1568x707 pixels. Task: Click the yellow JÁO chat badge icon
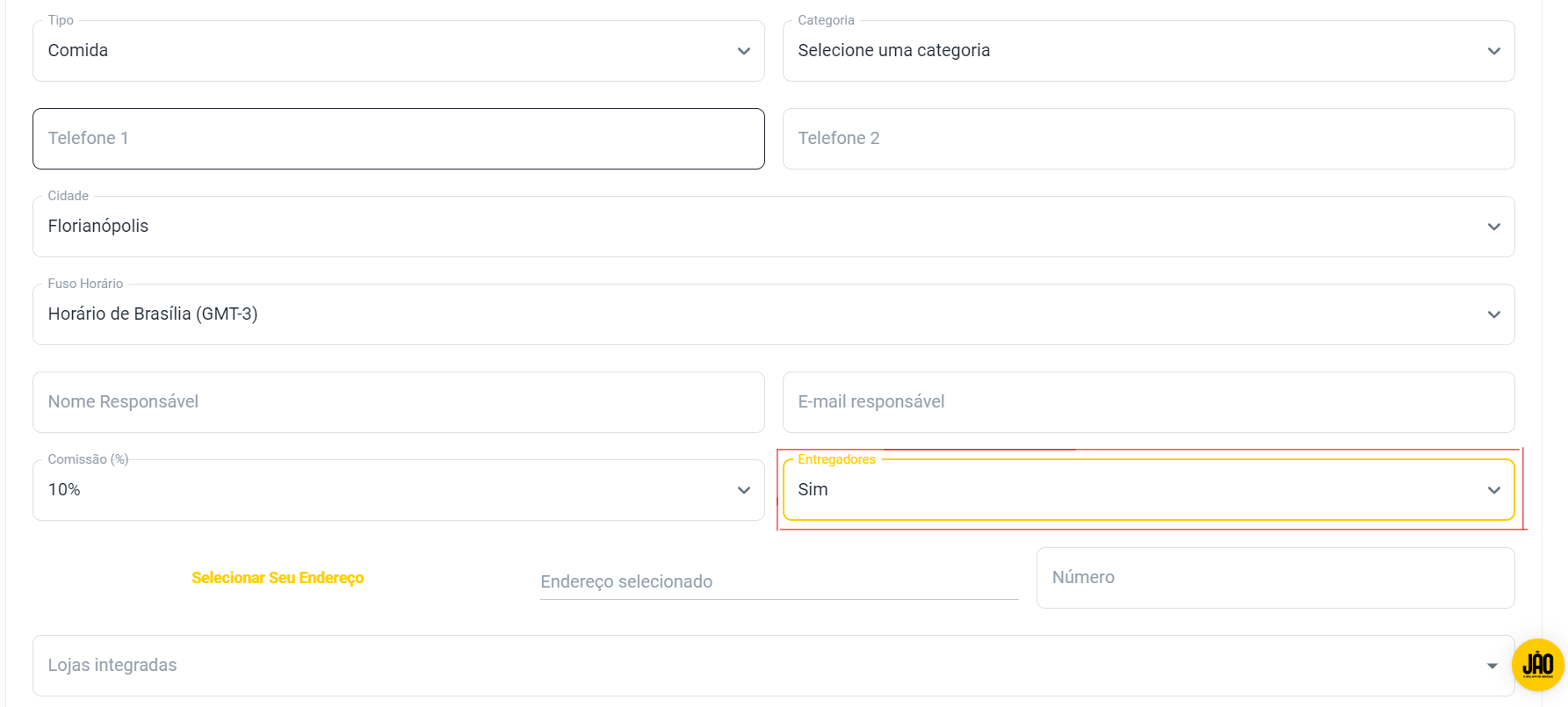[1537, 665]
